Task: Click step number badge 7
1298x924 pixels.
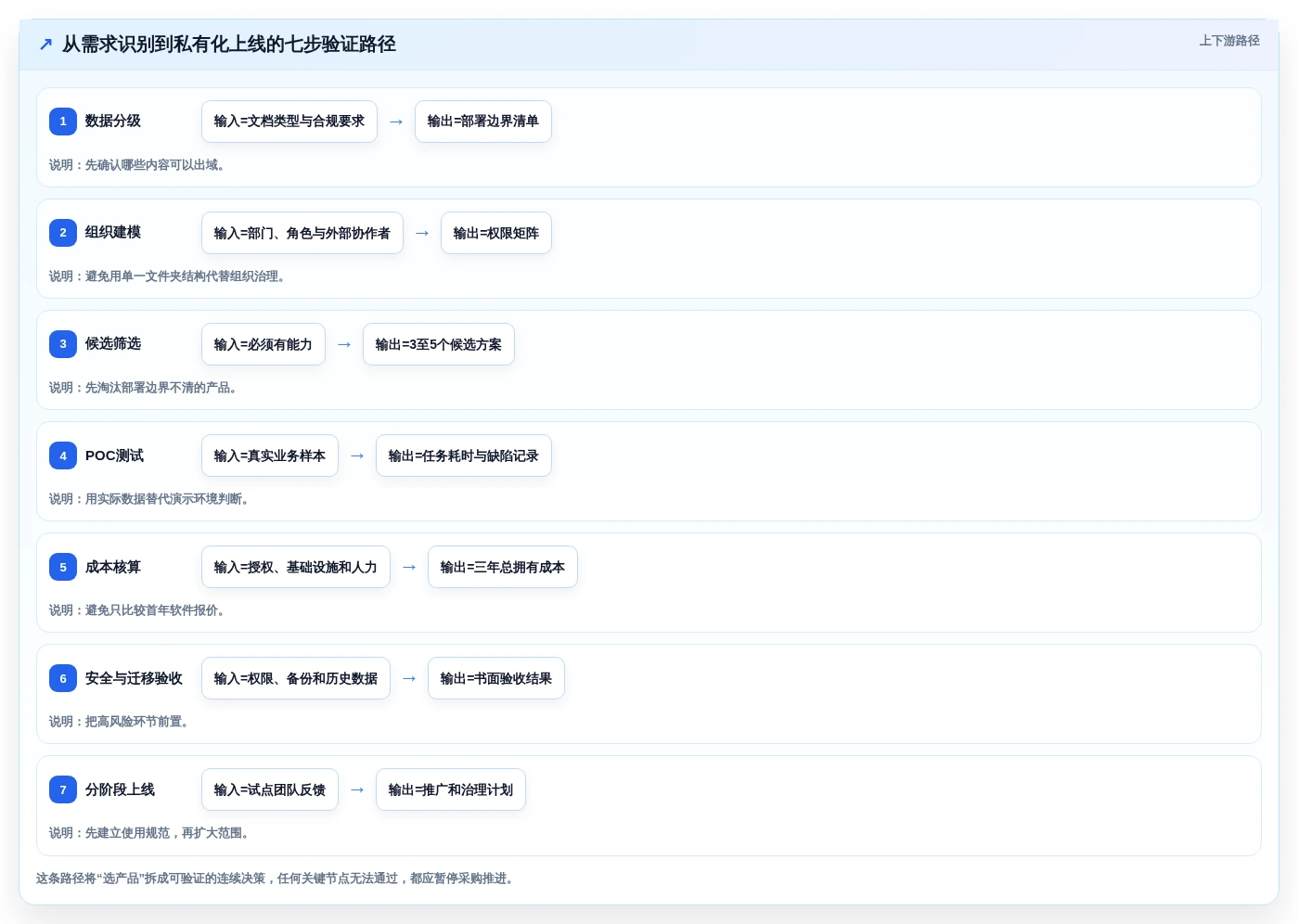Action: (63, 789)
